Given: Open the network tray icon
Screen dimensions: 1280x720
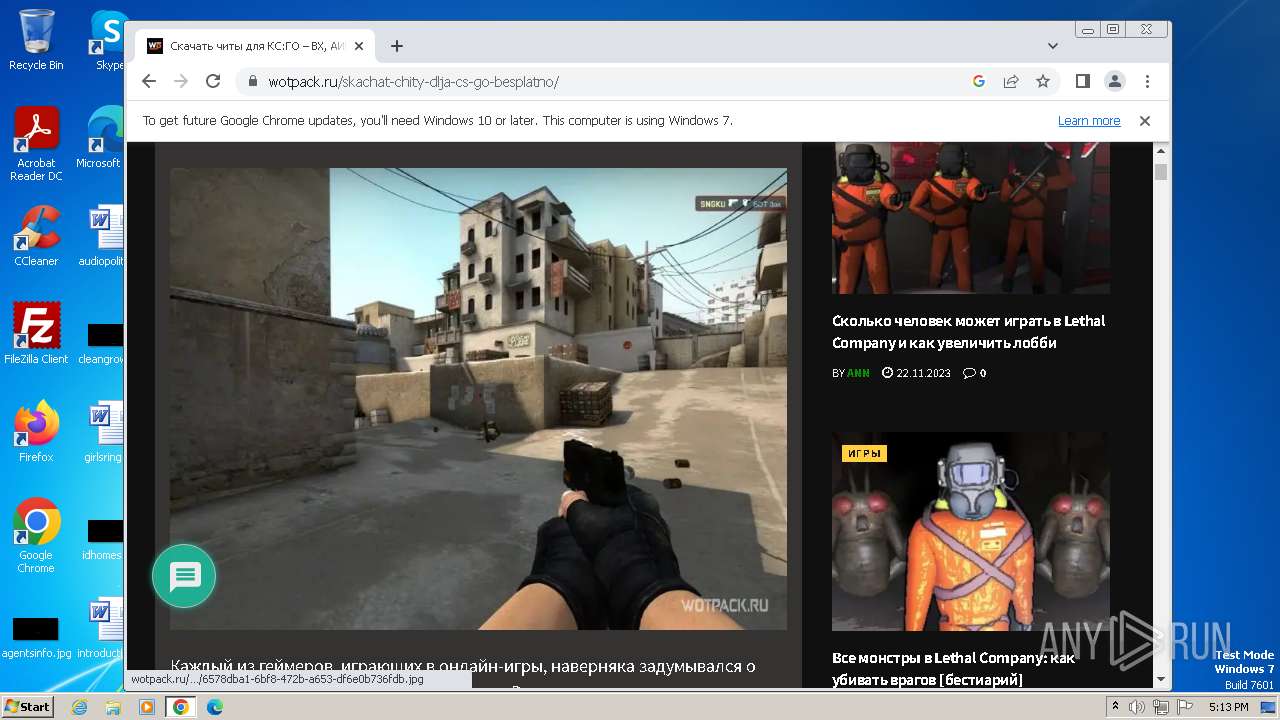Looking at the screenshot, I should click(1161, 707).
